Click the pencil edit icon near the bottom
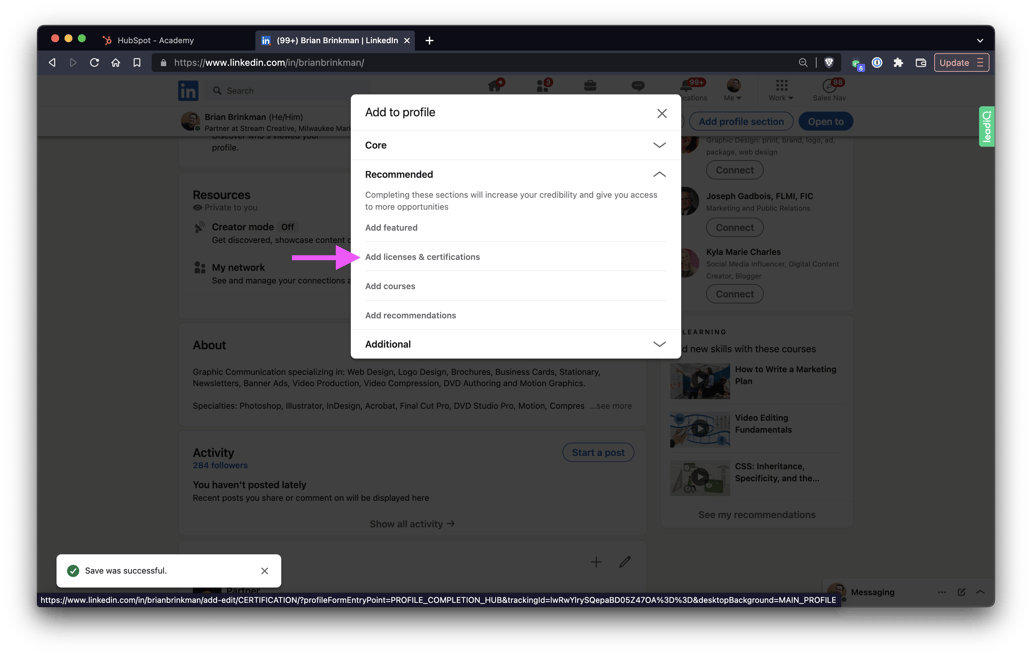The image size is (1032, 656). click(x=625, y=562)
